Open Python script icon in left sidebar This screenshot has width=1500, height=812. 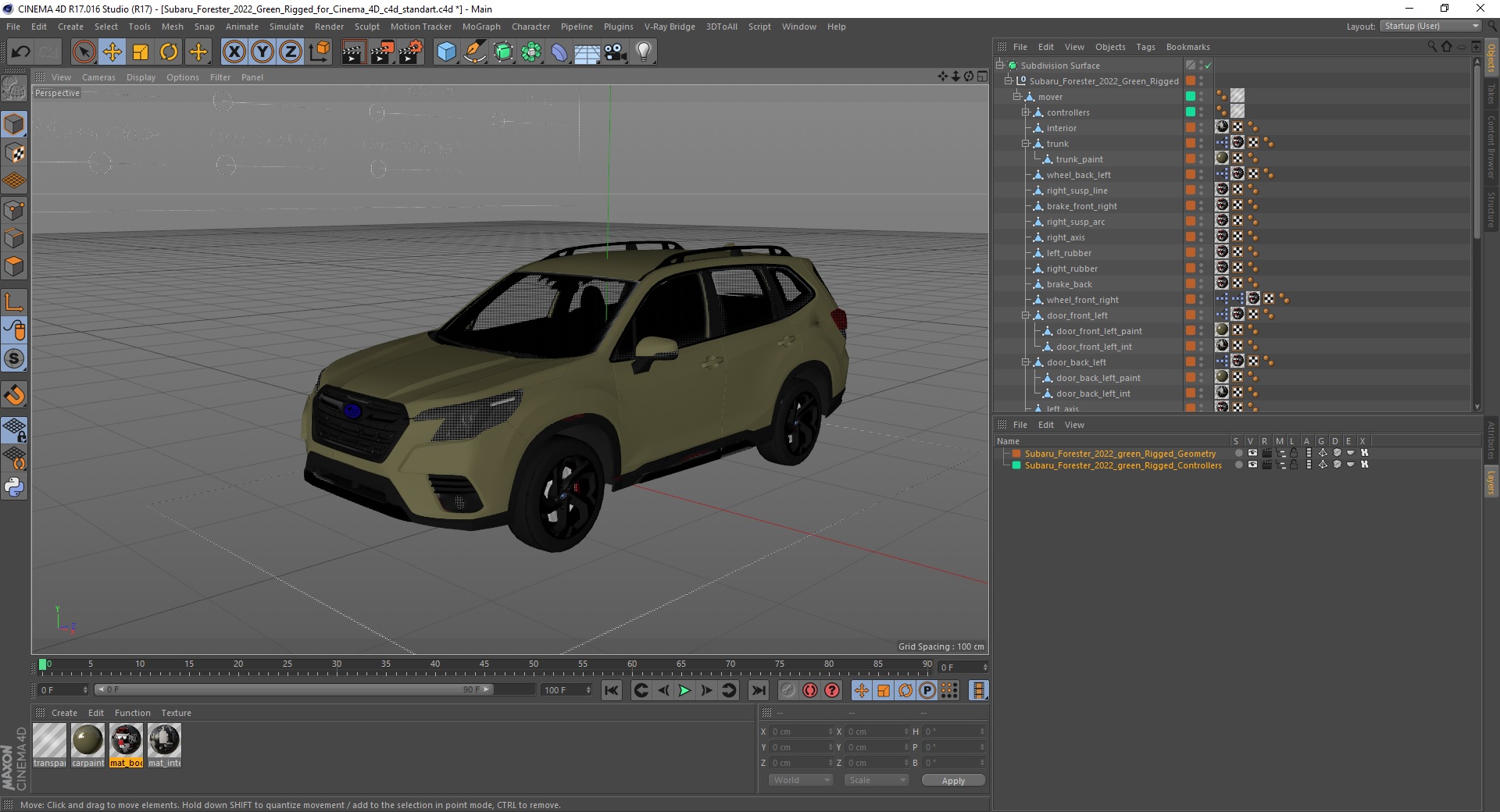(x=14, y=487)
